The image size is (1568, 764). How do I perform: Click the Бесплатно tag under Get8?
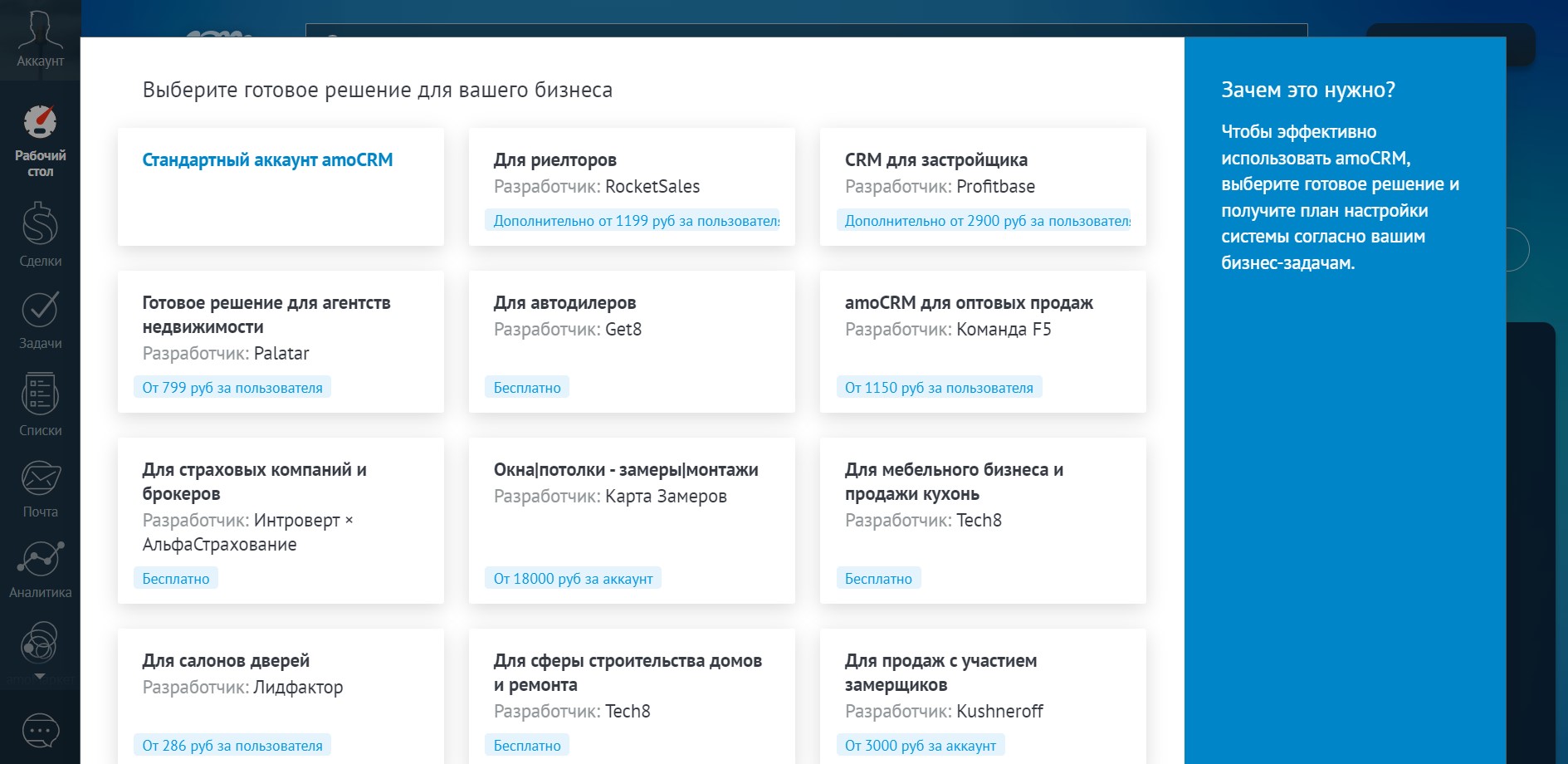pyautogui.click(x=527, y=388)
